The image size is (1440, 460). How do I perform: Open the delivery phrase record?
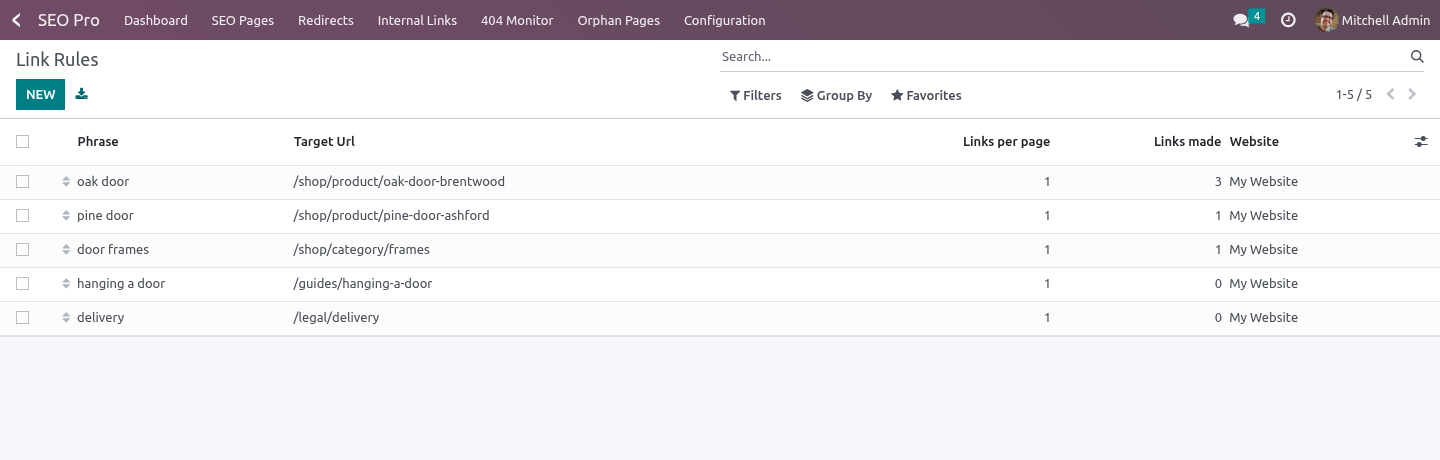pos(101,318)
